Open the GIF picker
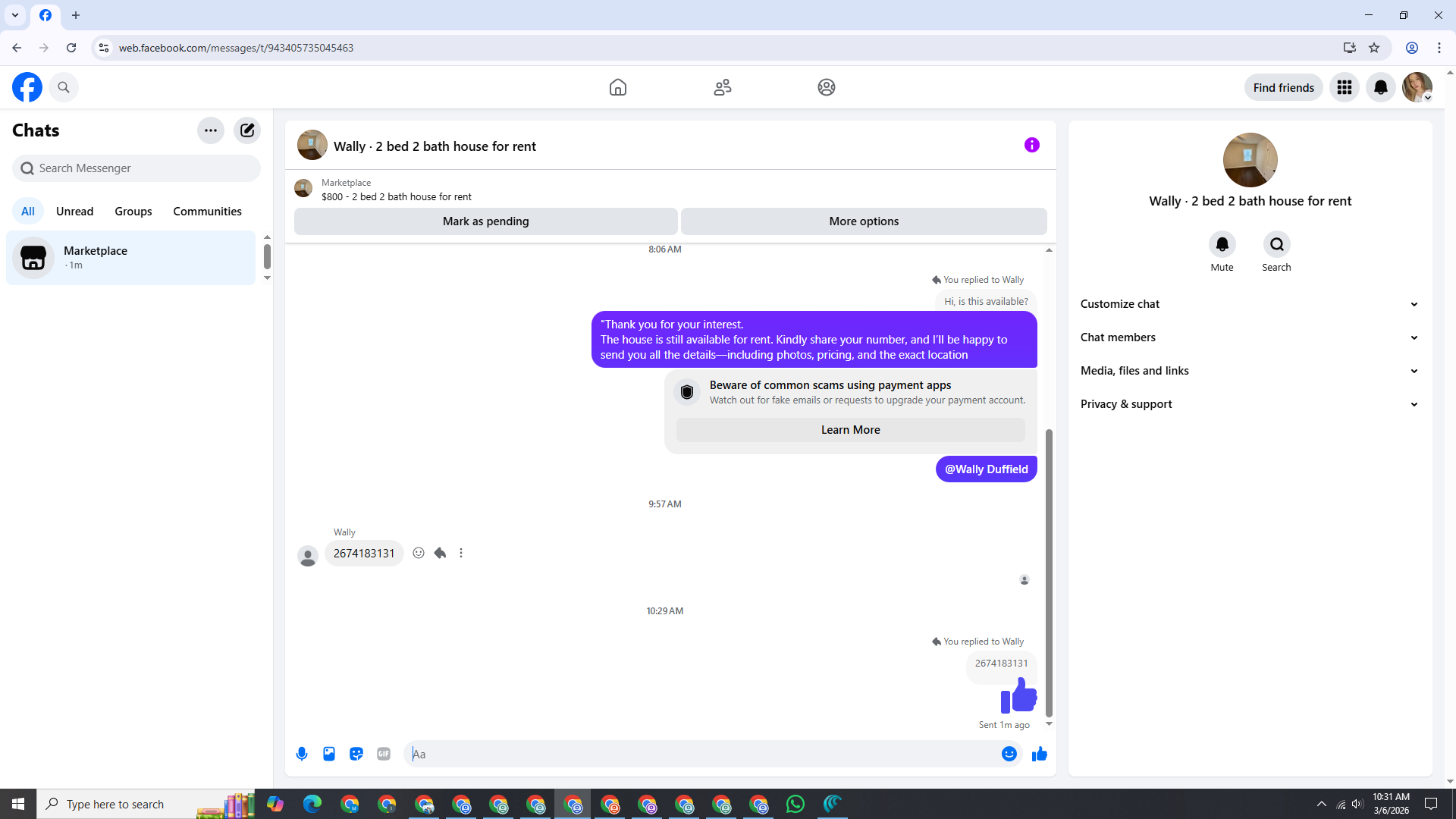Screen dimensions: 1456x819 [384, 754]
